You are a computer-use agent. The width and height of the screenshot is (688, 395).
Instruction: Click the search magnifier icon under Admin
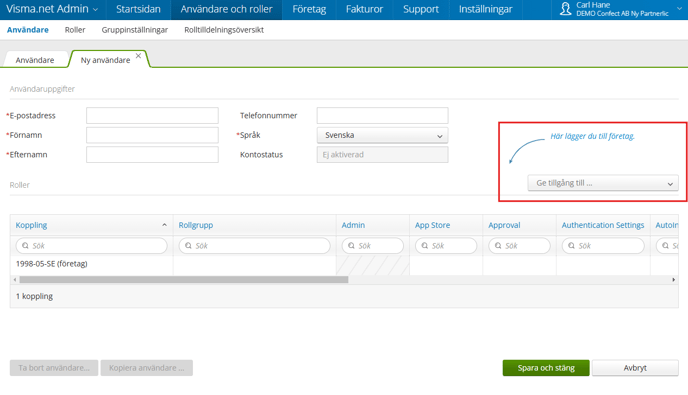point(351,246)
